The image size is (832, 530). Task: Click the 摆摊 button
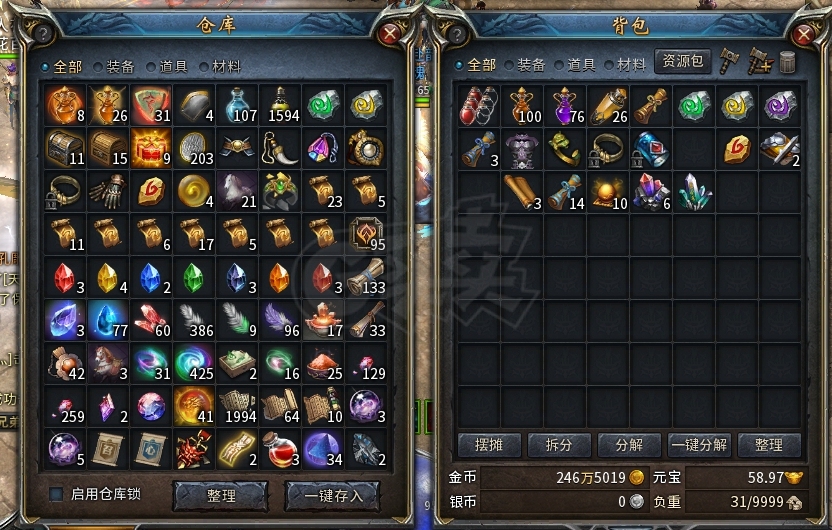[489, 445]
